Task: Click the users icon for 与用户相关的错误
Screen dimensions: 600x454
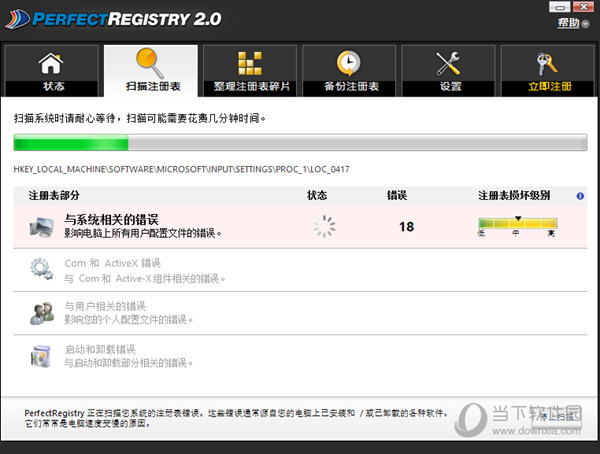Action: [x=42, y=313]
